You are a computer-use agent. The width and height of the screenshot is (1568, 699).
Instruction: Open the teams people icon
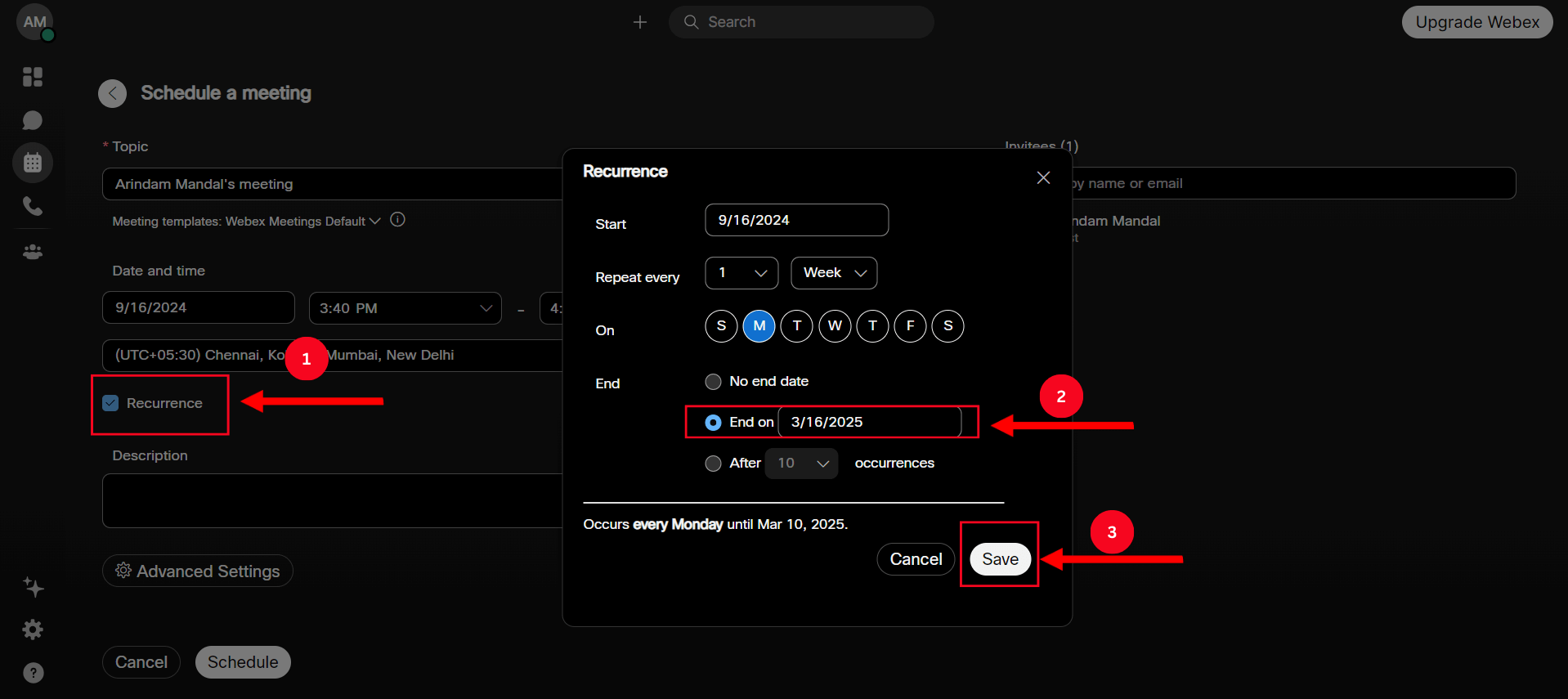click(33, 252)
